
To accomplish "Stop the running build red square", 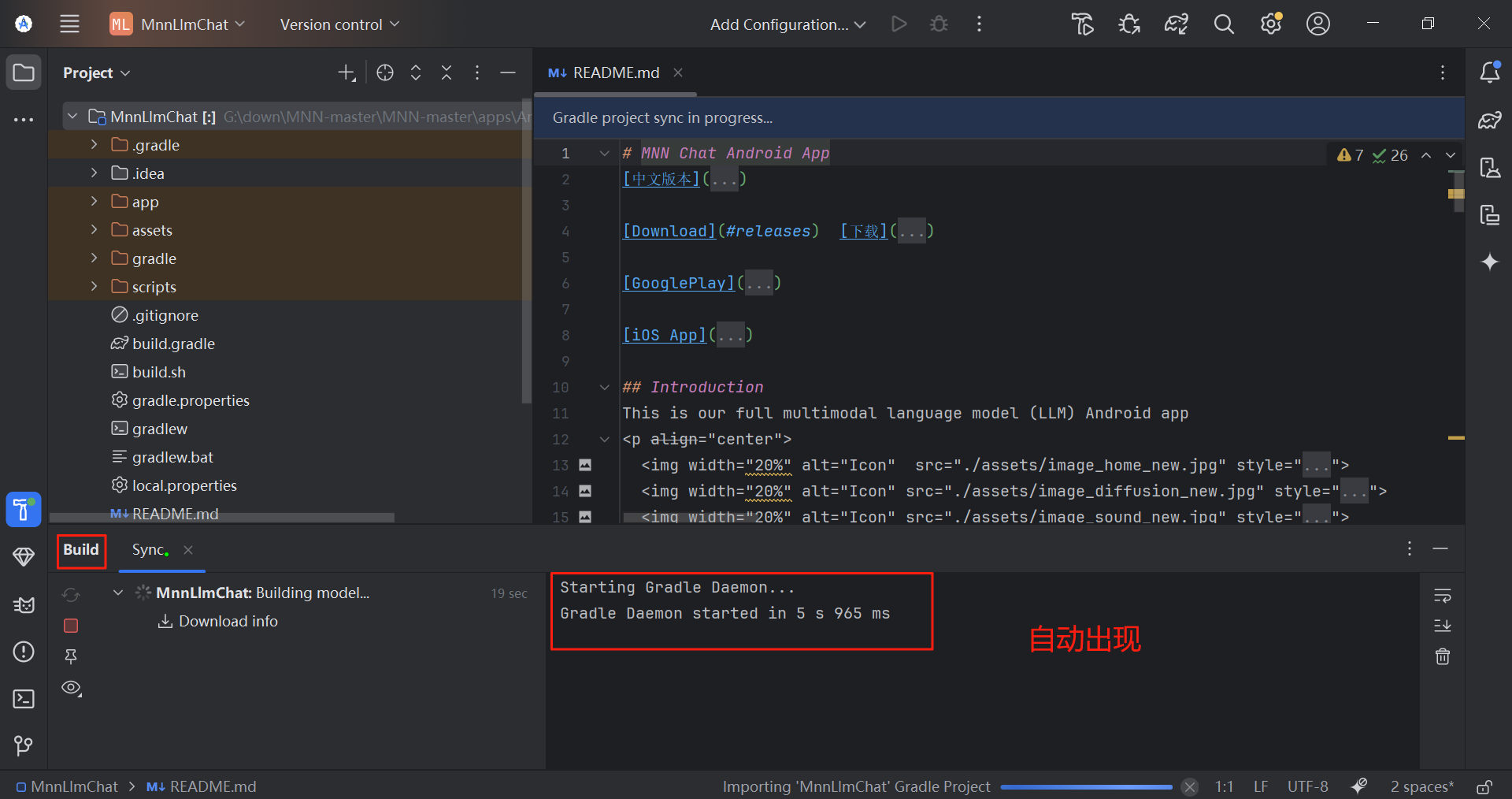I will [x=71, y=626].
